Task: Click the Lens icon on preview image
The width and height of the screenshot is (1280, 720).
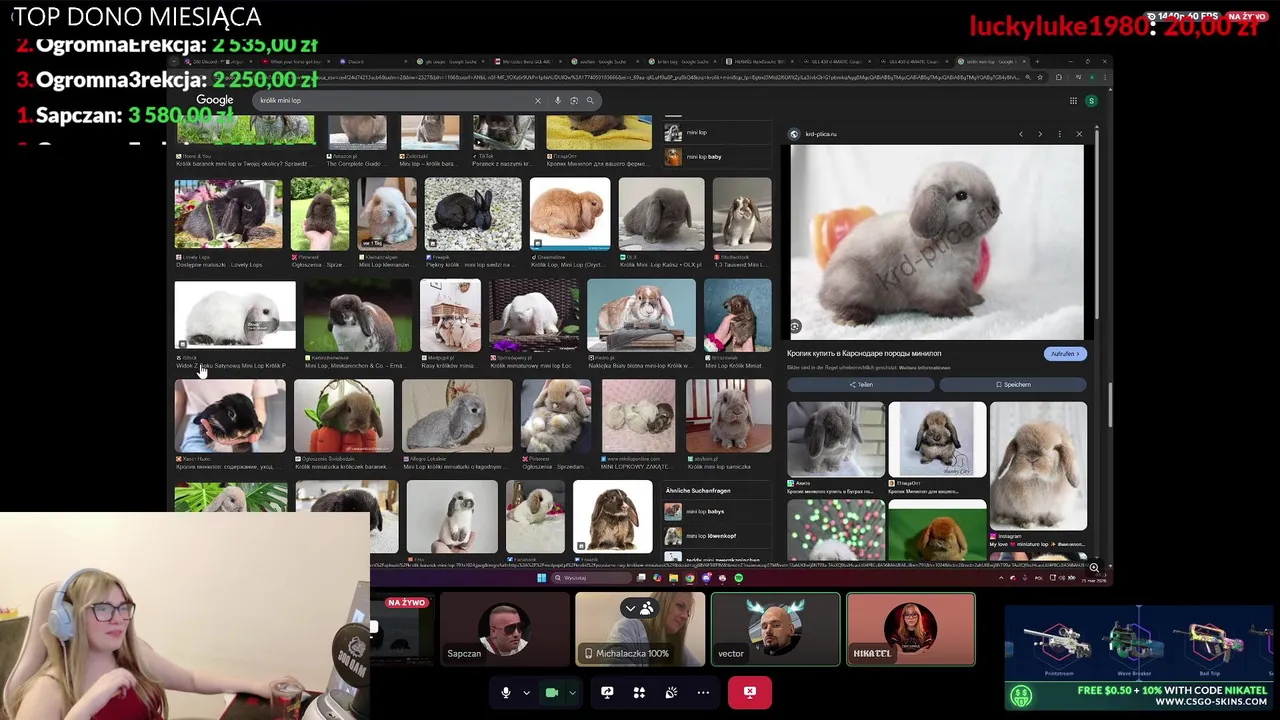Action: point(795,327)
